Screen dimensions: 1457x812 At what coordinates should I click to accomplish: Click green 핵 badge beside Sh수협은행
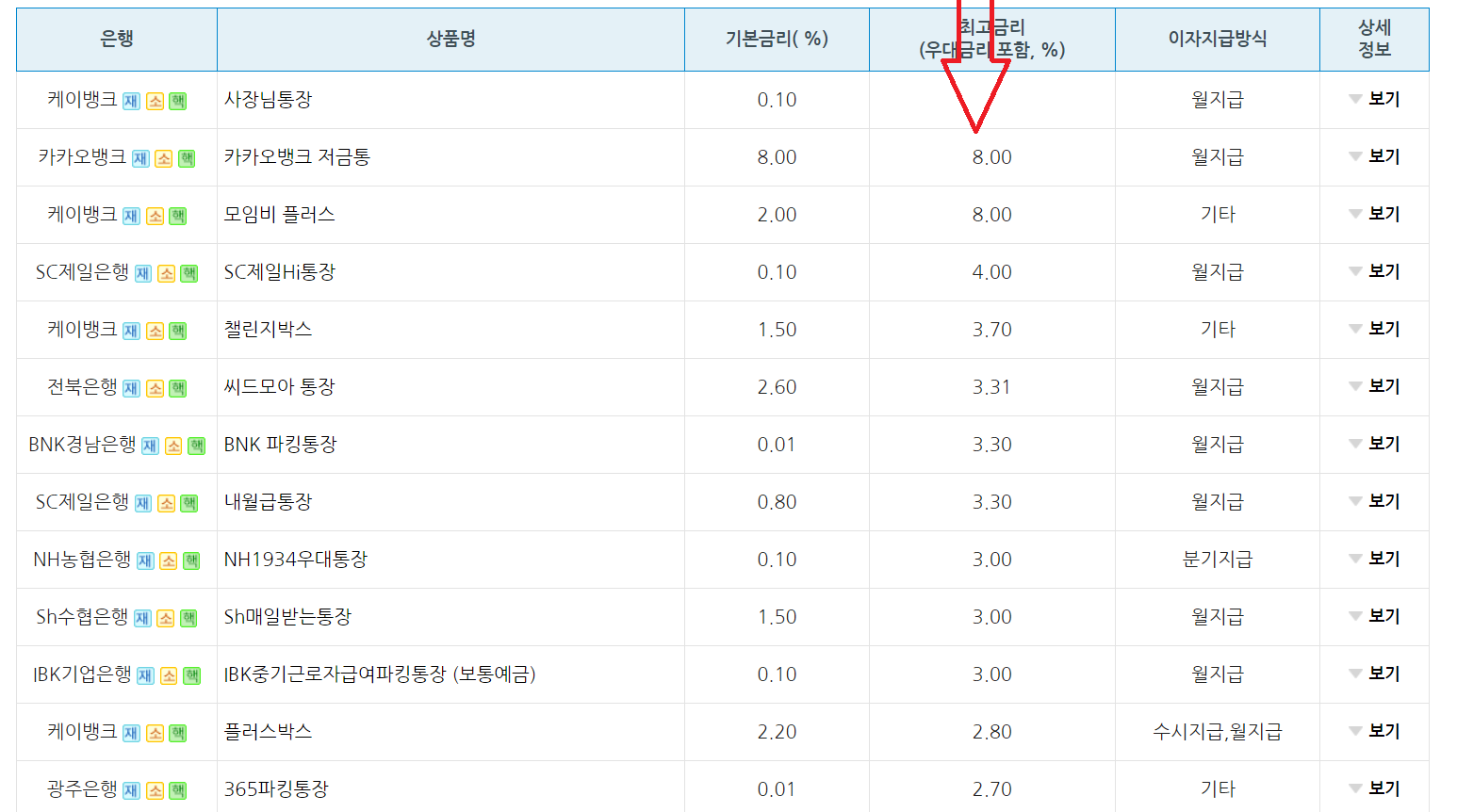coord(189,618)
